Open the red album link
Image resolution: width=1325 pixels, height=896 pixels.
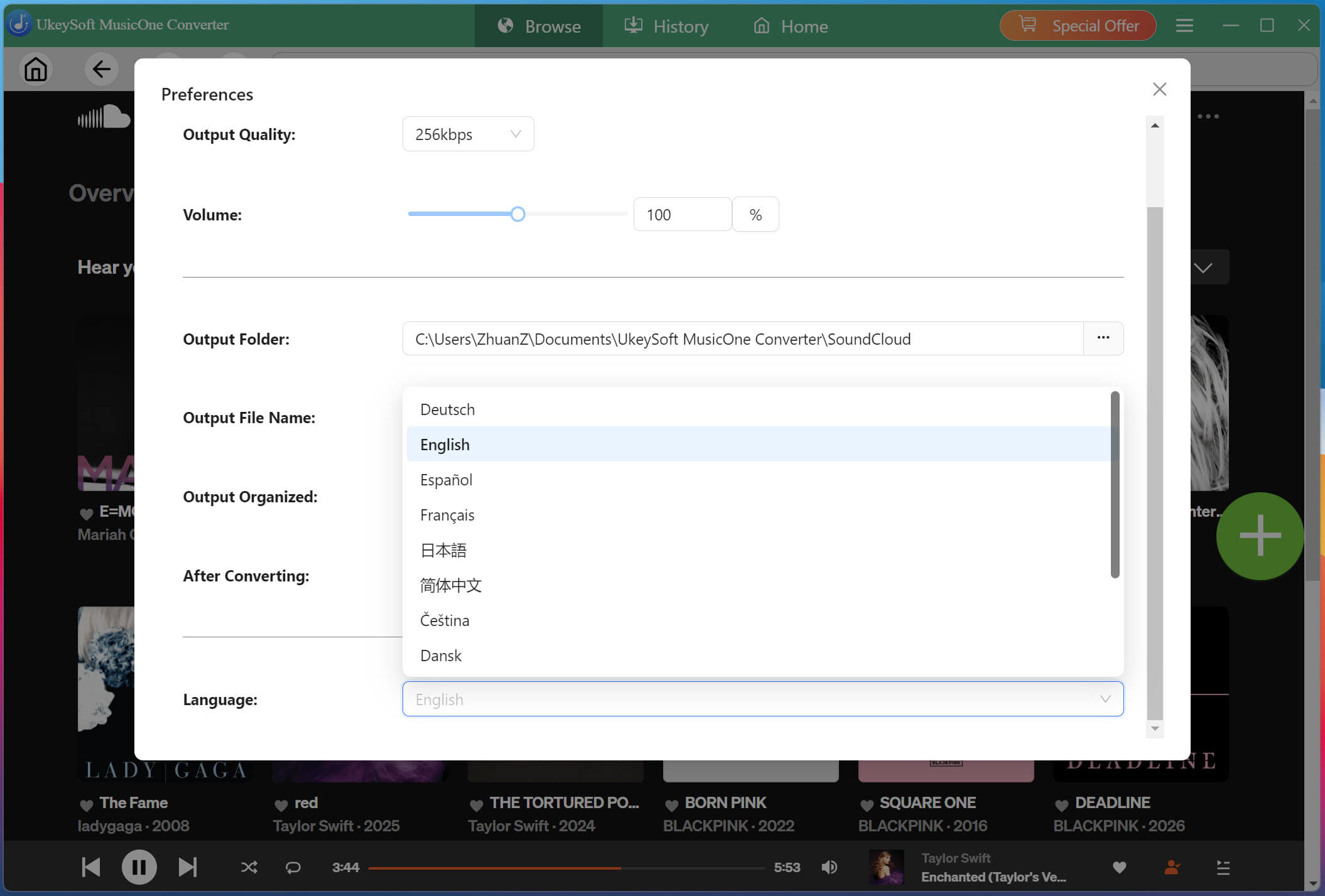(x=306, y=802)
